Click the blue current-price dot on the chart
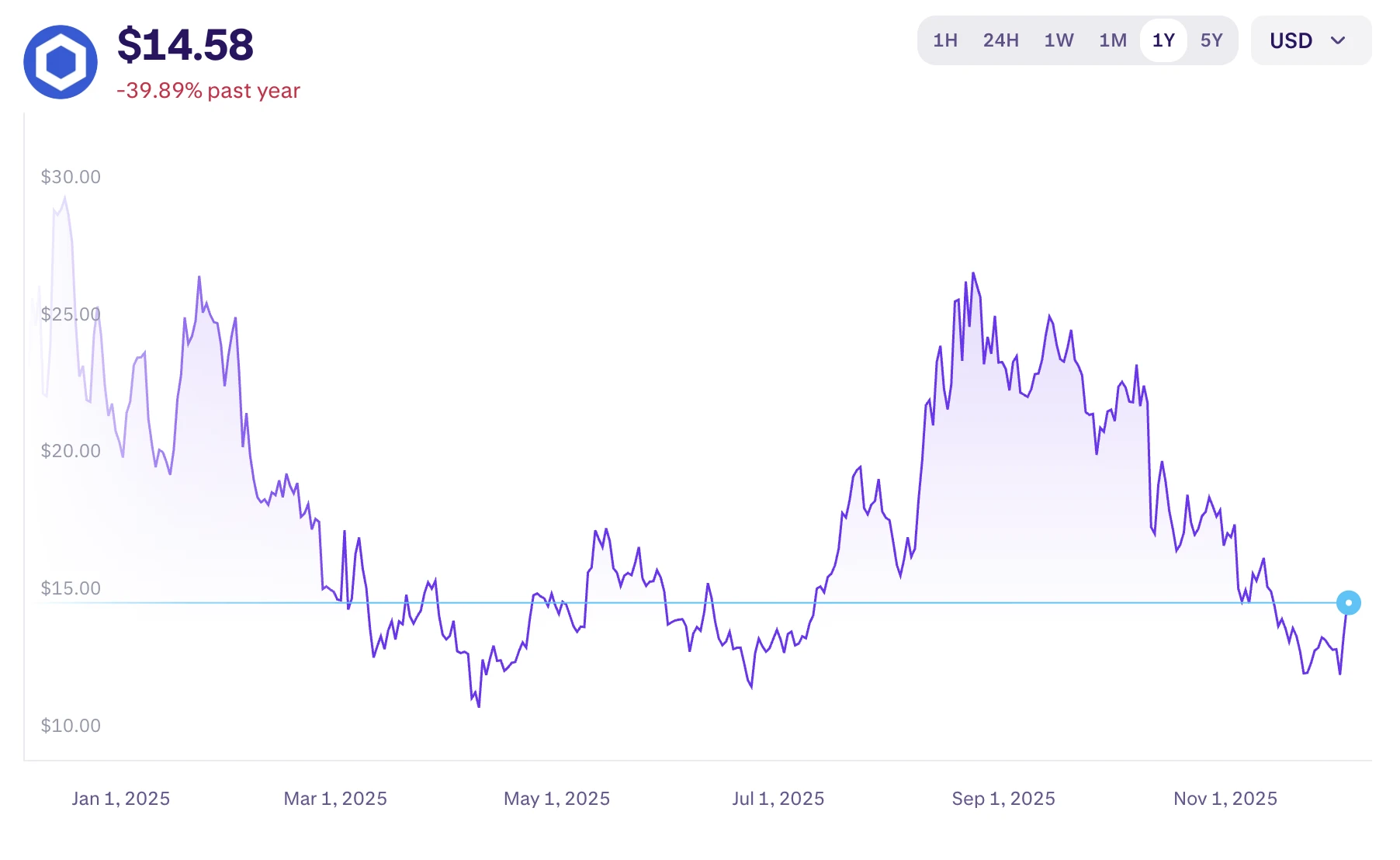 tap(1349, 603)
